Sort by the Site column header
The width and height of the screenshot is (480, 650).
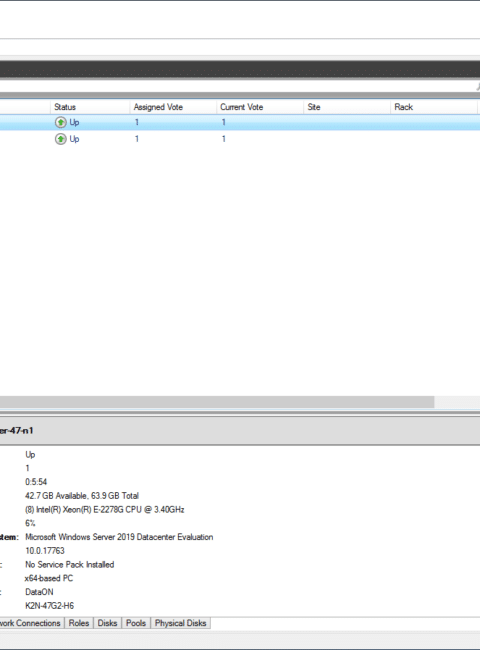click(x=347, y=107)
